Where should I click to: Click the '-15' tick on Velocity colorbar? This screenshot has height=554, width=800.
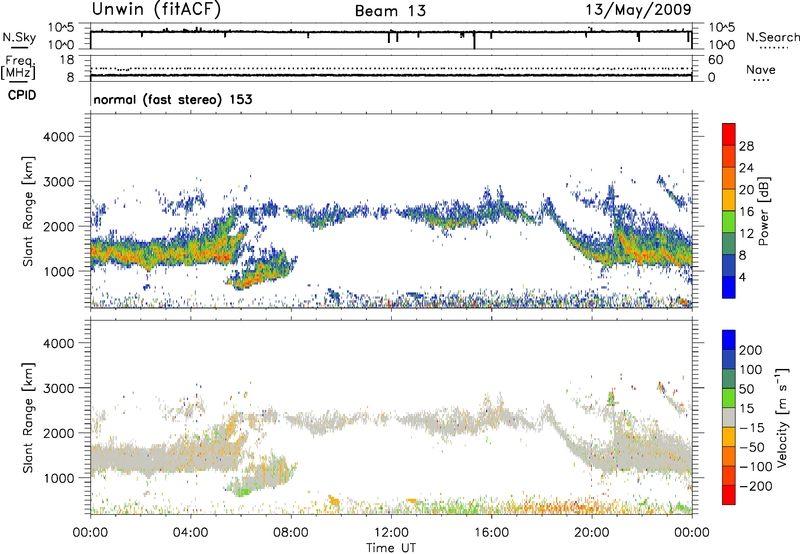pos(751,427)
